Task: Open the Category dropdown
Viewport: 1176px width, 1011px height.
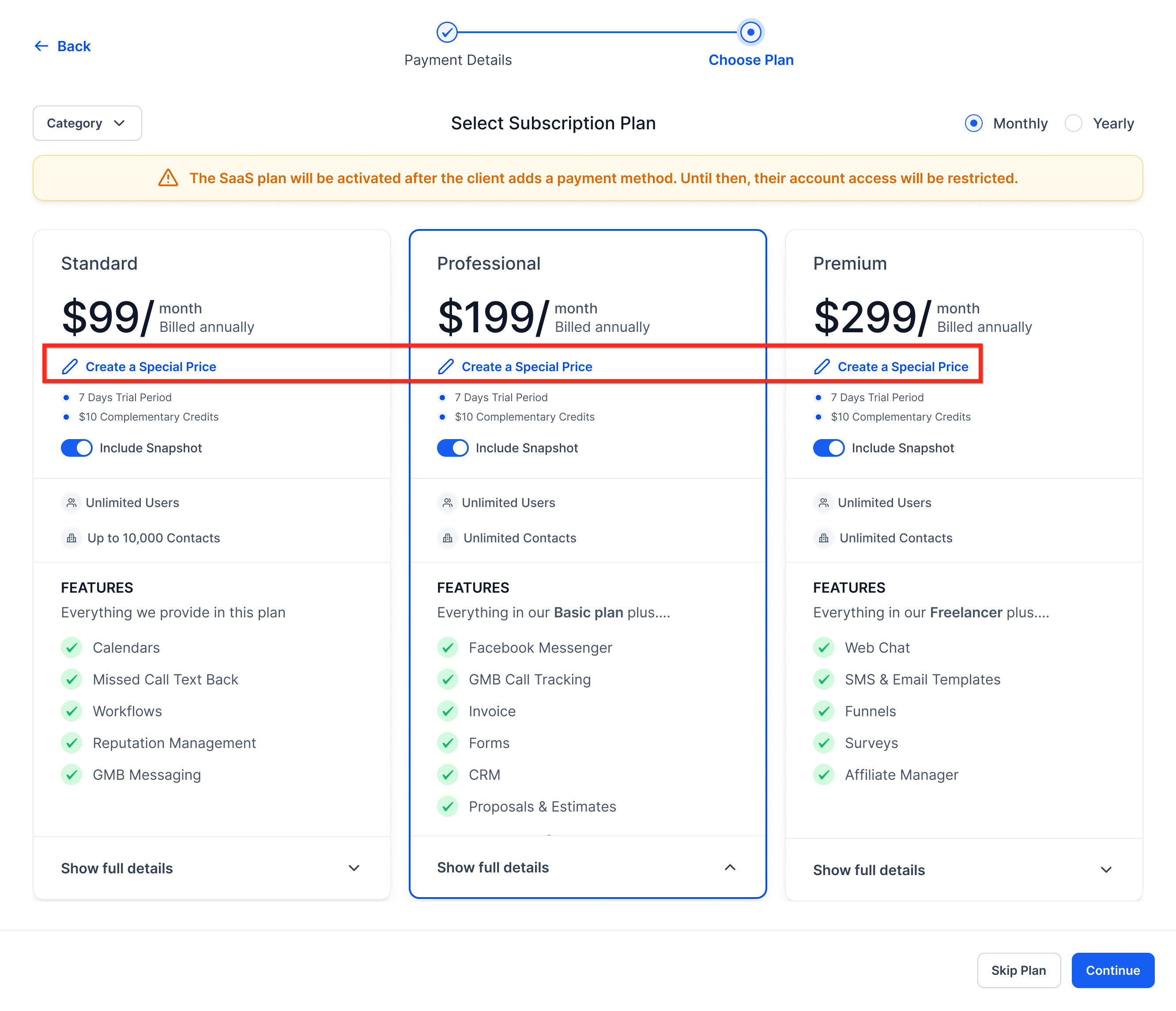Action: tap(87, 123)
